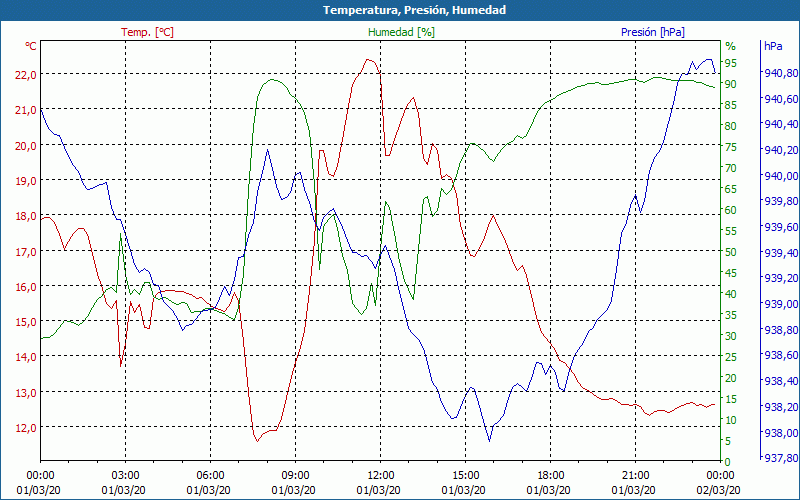Click the 20 humidity axis value
Screen dimensions: 800x500
point(731,378)
